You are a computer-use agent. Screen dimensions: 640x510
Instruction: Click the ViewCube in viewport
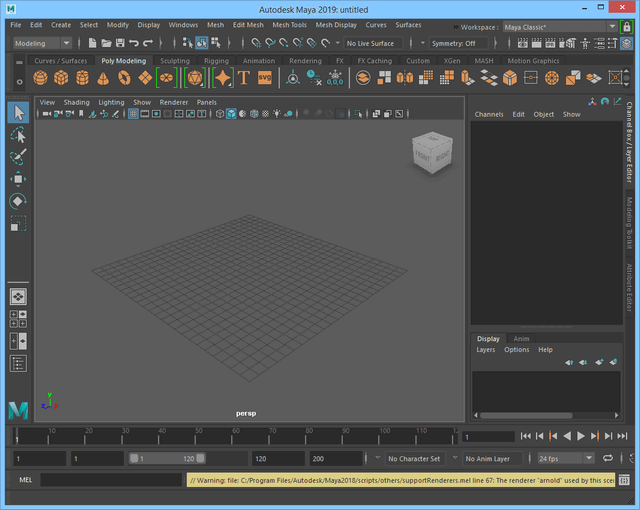click(430, 151)
